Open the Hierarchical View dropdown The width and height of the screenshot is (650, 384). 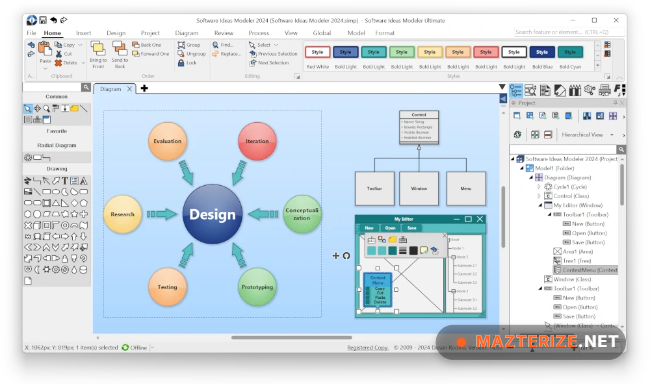tap(612, 135)
